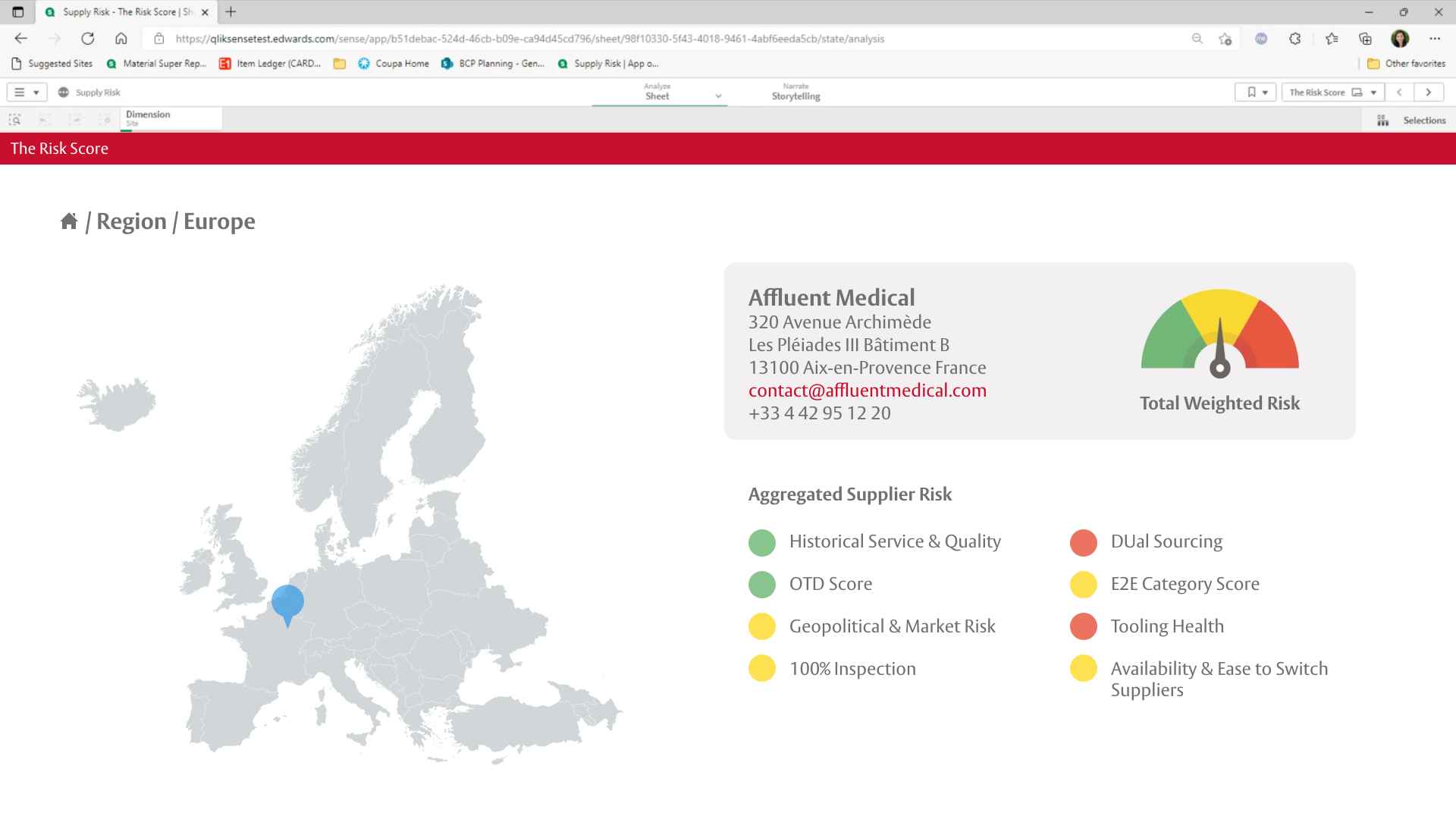Image resolution: width=1456 pixels, height=819 pixels.
Task: Open the user profile avatar
Action: 1400,39
